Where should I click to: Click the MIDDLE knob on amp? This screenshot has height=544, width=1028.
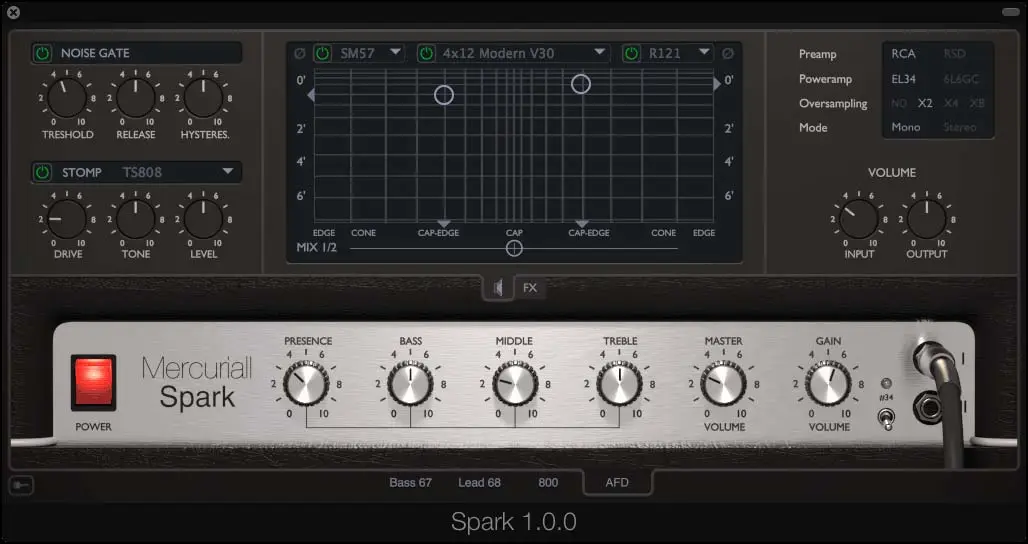click(x=515, y=383)
